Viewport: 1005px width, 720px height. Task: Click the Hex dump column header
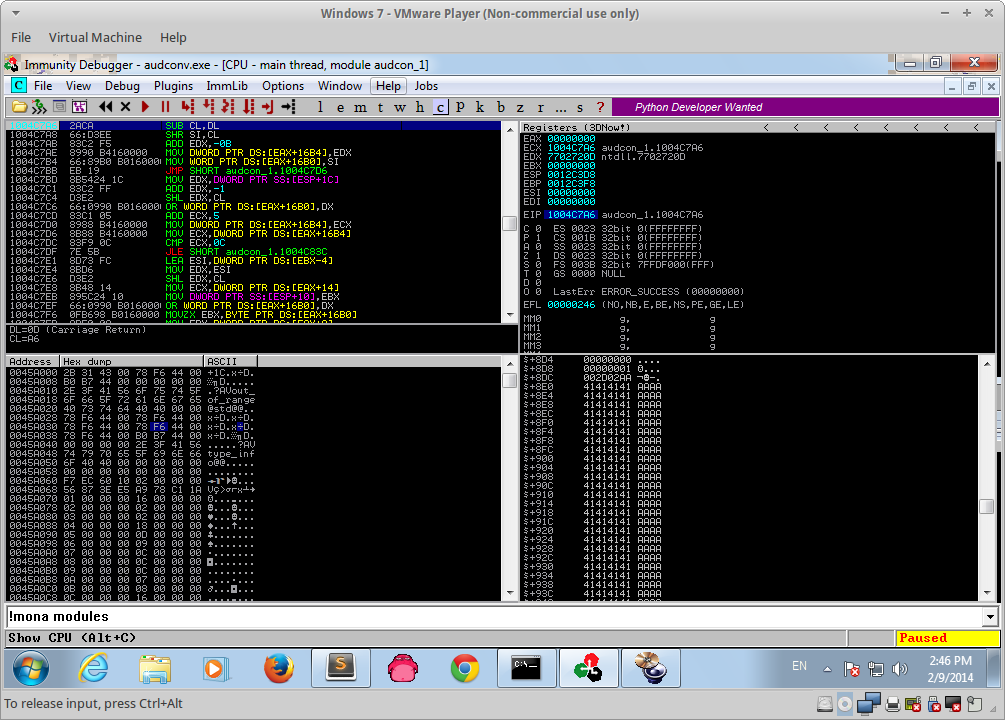[131, 362]
